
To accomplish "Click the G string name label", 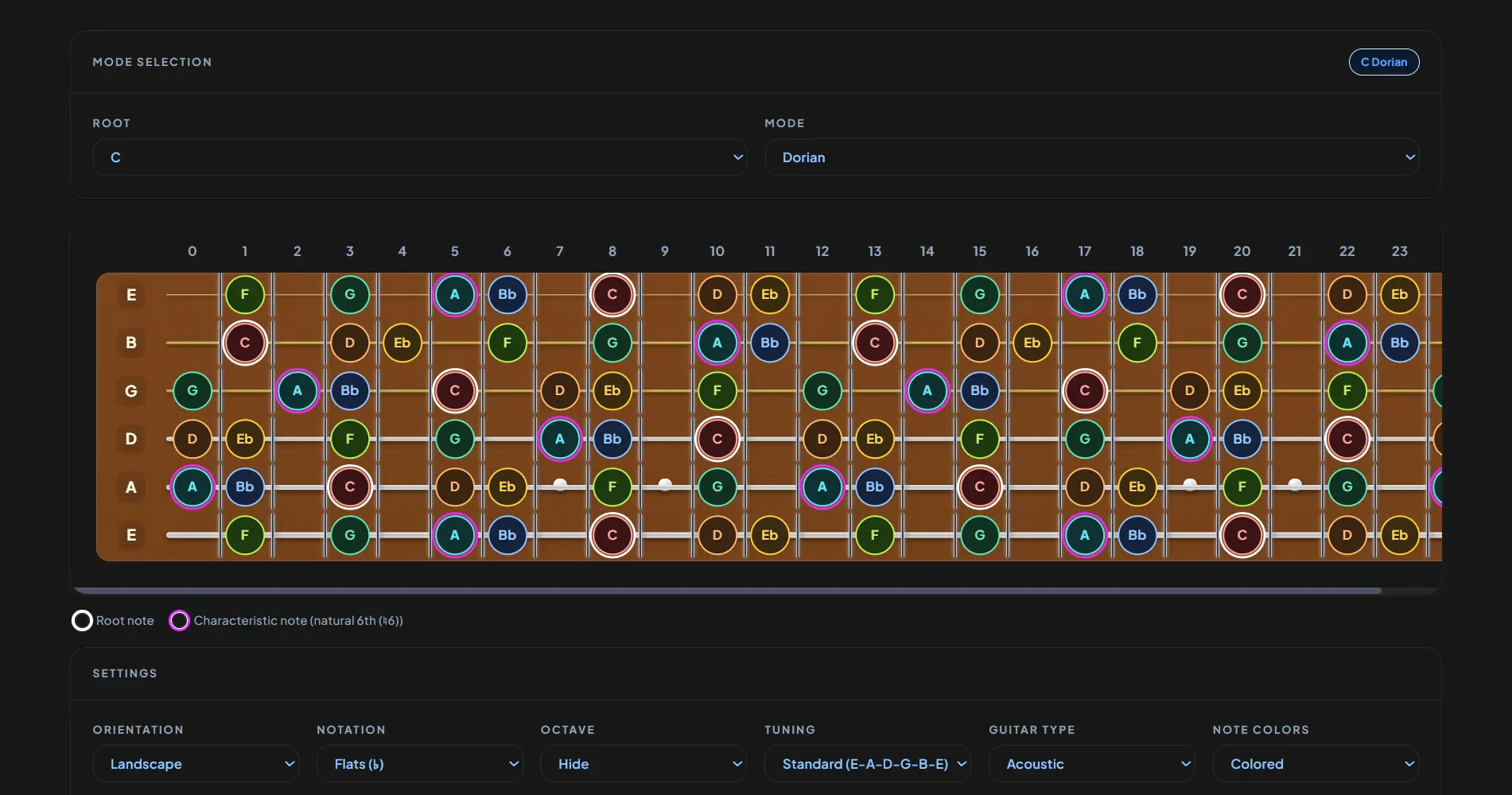I will point(131,391).
